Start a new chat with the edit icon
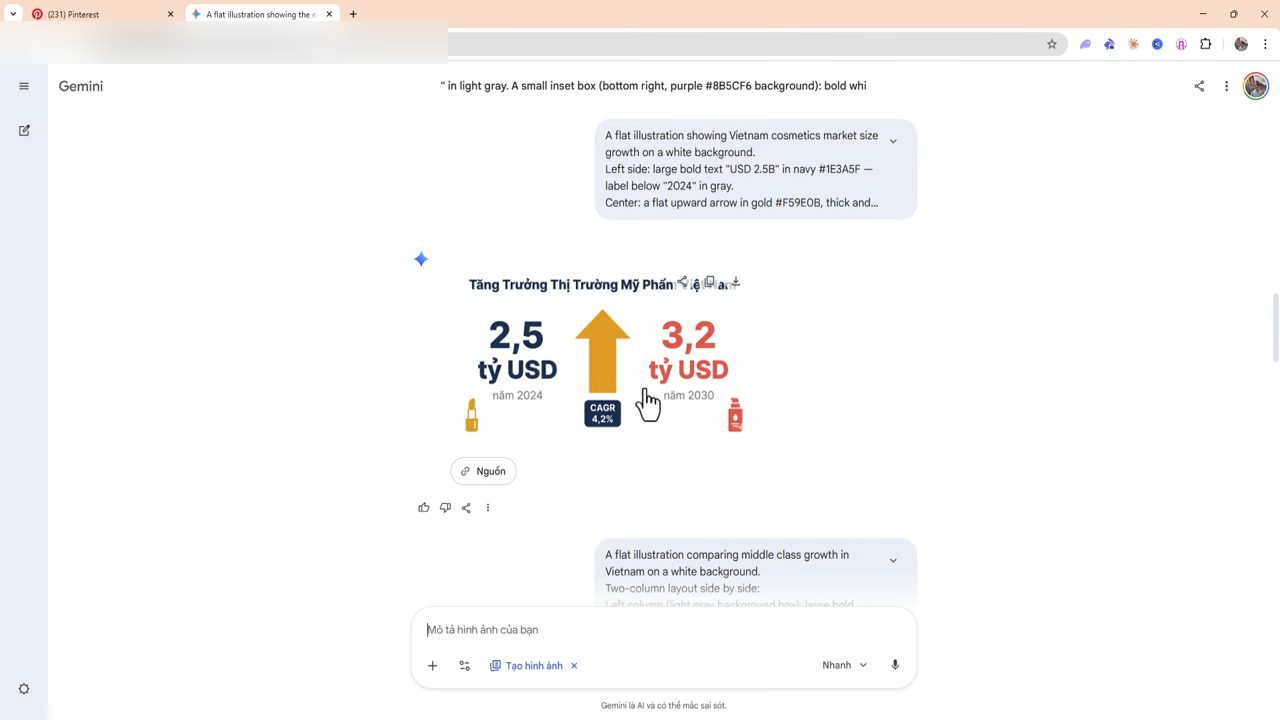Image resolution: width=1280 pixels, height=720 pixels. click(x=24, y=130)
